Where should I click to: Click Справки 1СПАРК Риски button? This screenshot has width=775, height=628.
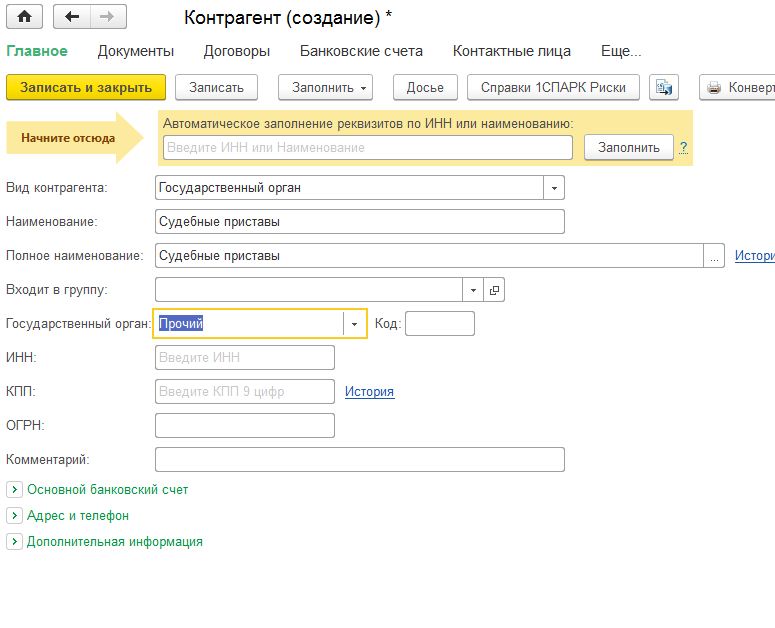[x=553, y=87]
